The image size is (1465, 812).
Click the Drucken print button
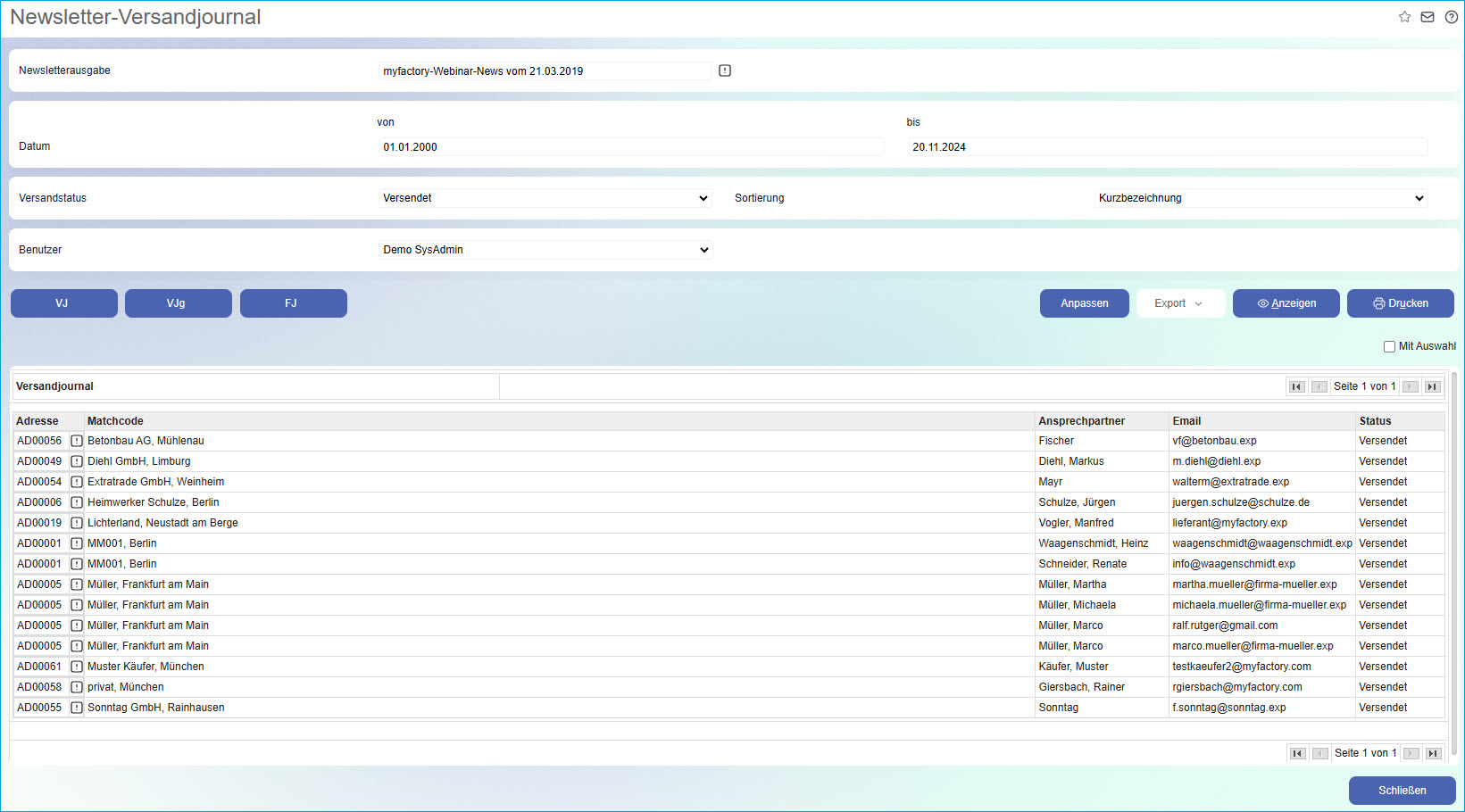tap(1400, 303)
